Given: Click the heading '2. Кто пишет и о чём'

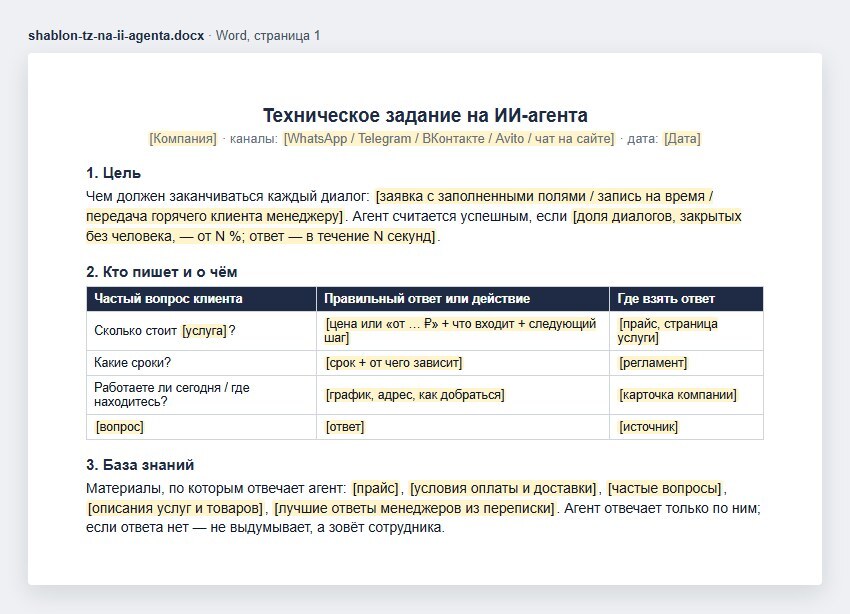Looking at the screenshot, I should coord(162,272).
